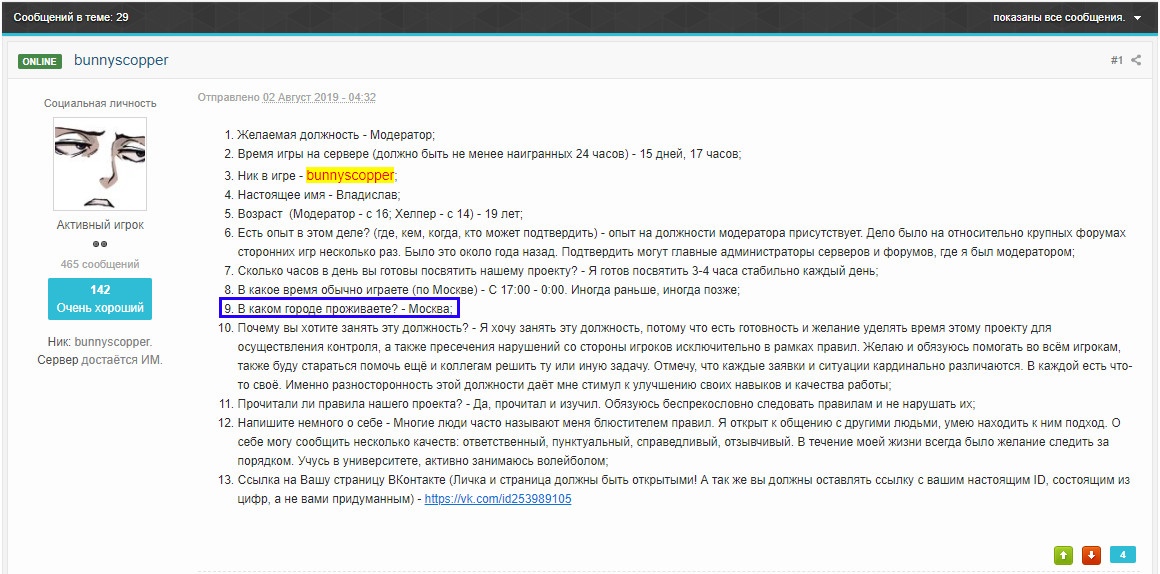Open the #1 post permalink
This screenshot has height=574, width=1160.
(x=1116, y=60)
